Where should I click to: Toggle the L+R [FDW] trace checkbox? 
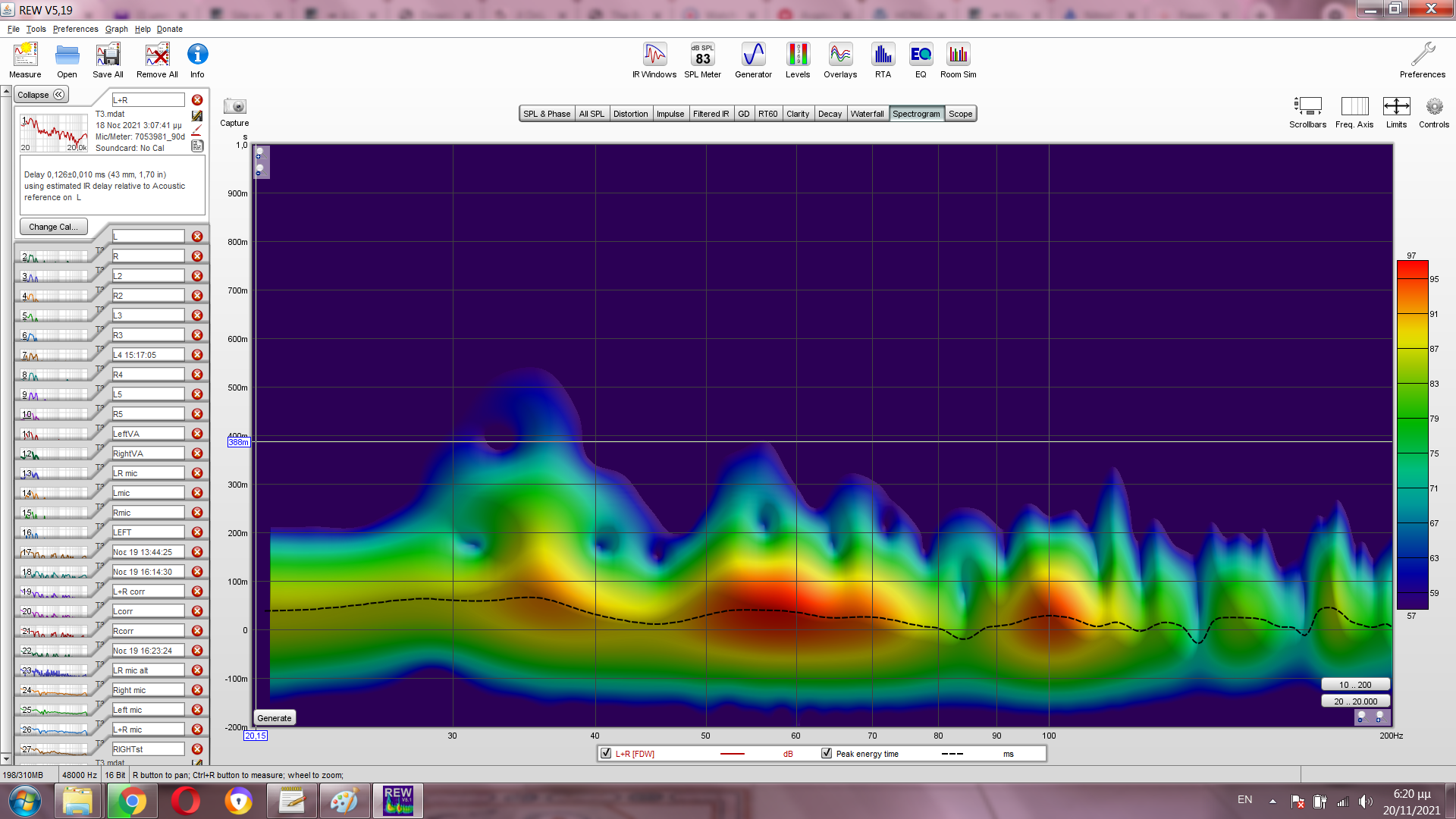[606, 753]
